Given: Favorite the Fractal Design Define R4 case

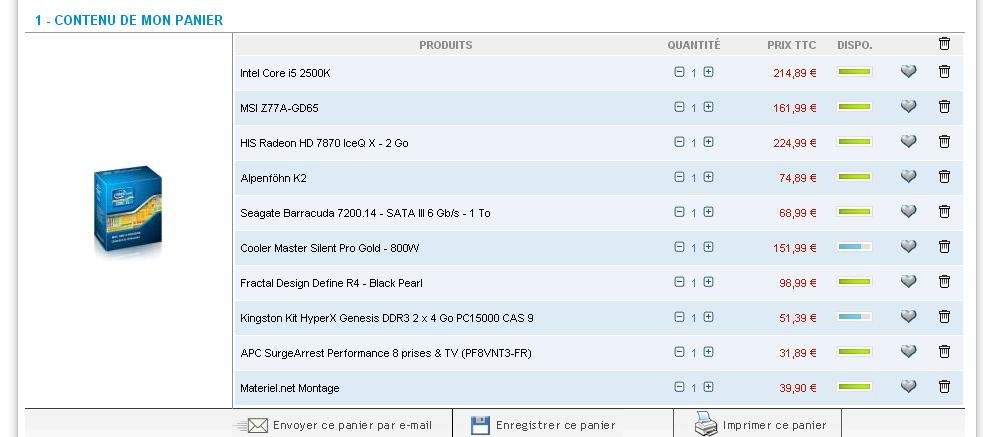Looking at the screenshot, I should (x=908, y=282).
